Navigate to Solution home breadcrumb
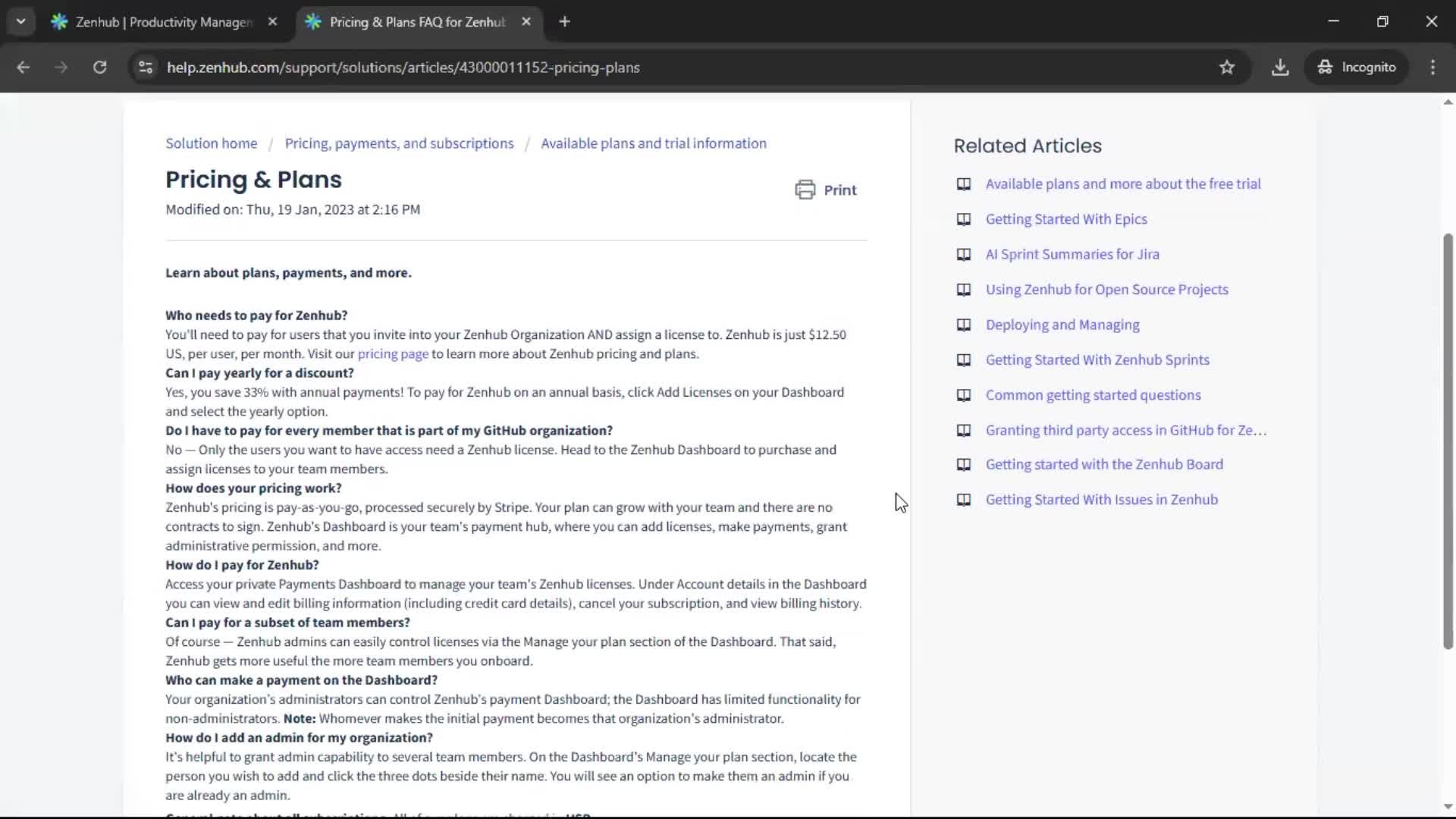This screenshot has height=819, width=1456. (x=210, y=143)
